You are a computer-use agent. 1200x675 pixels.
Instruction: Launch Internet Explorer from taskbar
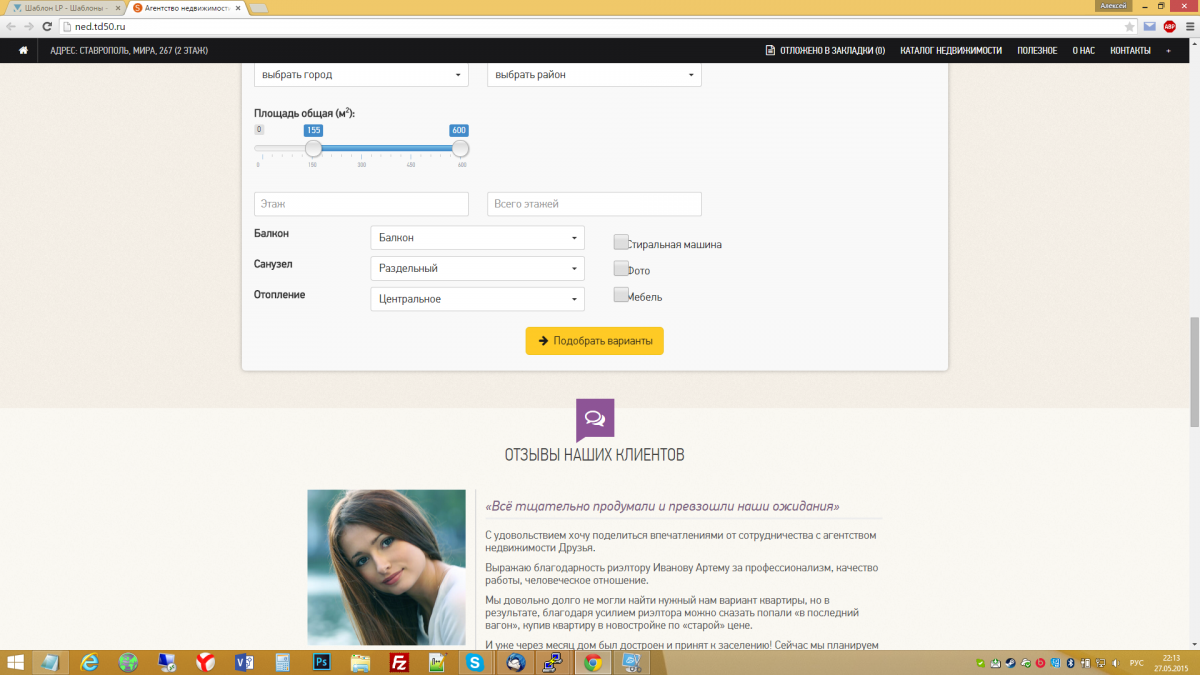[90, 662]
